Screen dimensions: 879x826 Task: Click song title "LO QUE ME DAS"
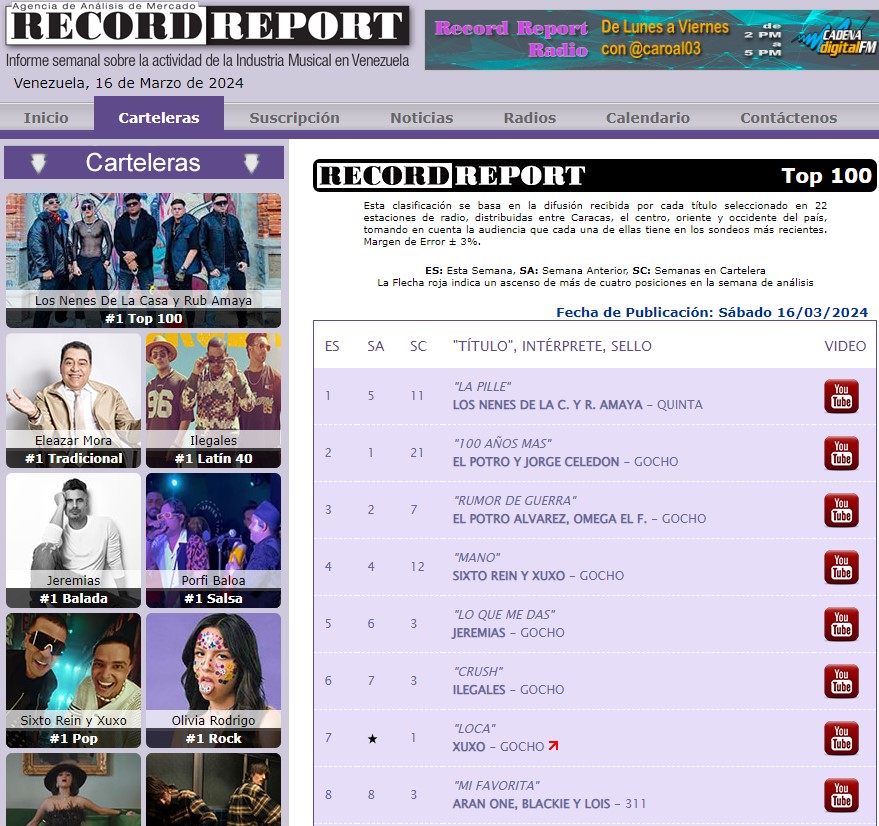[x=505, y=615]
